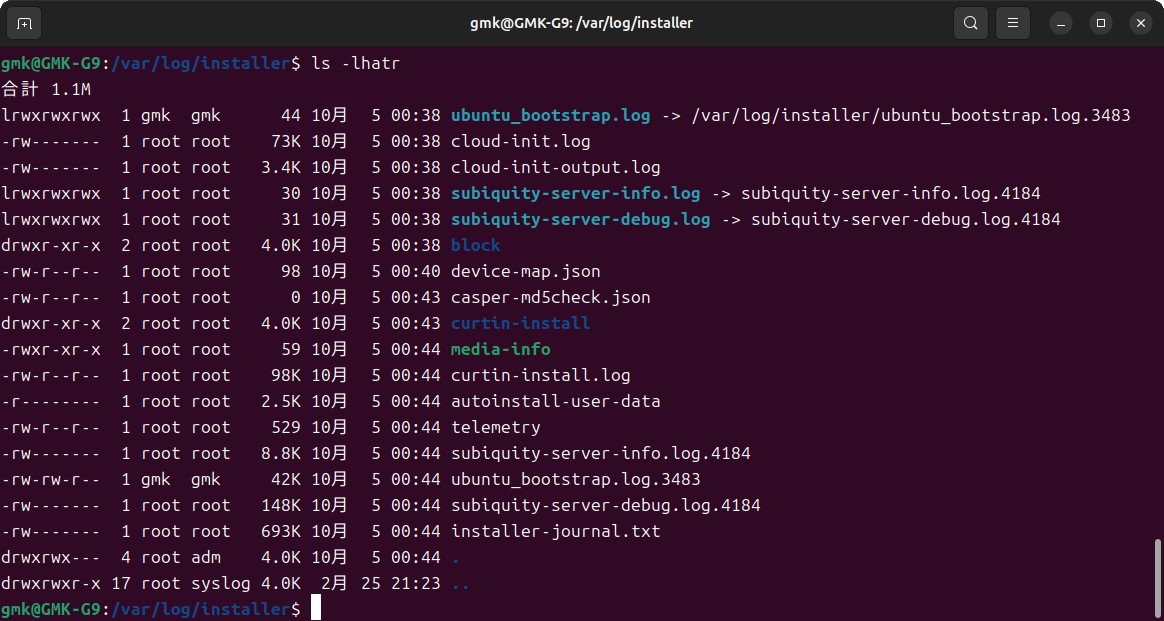Click the subiquity-server-debug.log symlink name
The width and height of the screenshot is (1164, 621).
point(581,220)
